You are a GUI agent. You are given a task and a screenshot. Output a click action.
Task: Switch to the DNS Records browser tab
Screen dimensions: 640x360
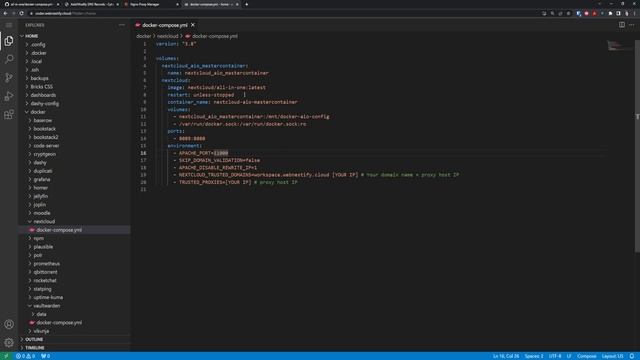click(91, 4)
